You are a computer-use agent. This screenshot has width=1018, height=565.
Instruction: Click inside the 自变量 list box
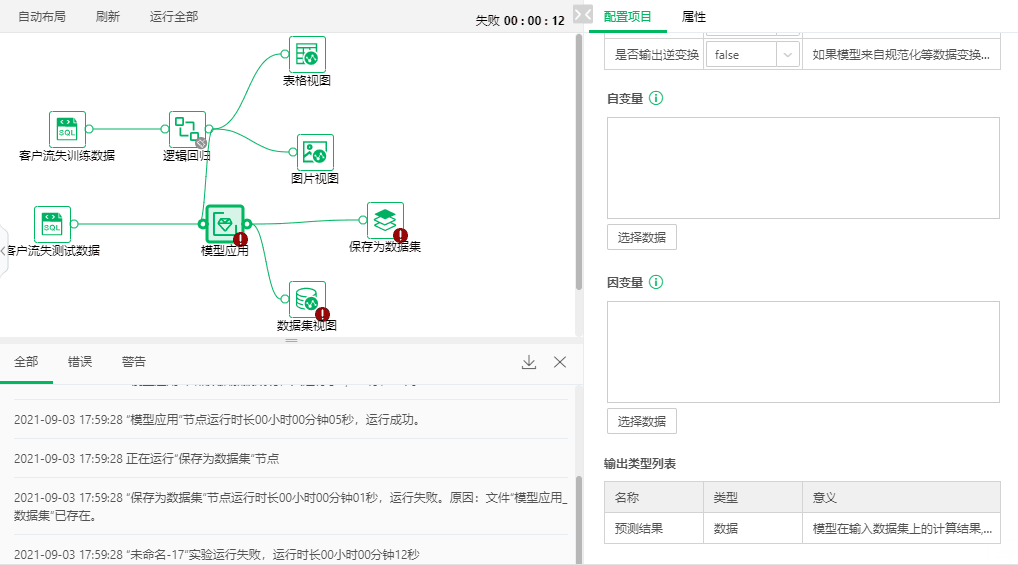coord(803,168)
